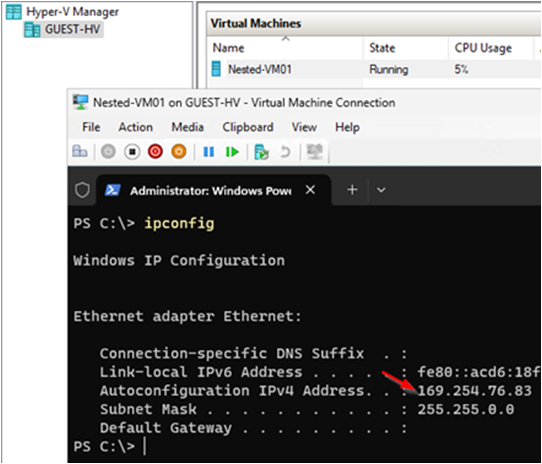Screen dimensions: 542x464
Task: Open the File menu
Action: pyautogui.click(x=91, y=127)
